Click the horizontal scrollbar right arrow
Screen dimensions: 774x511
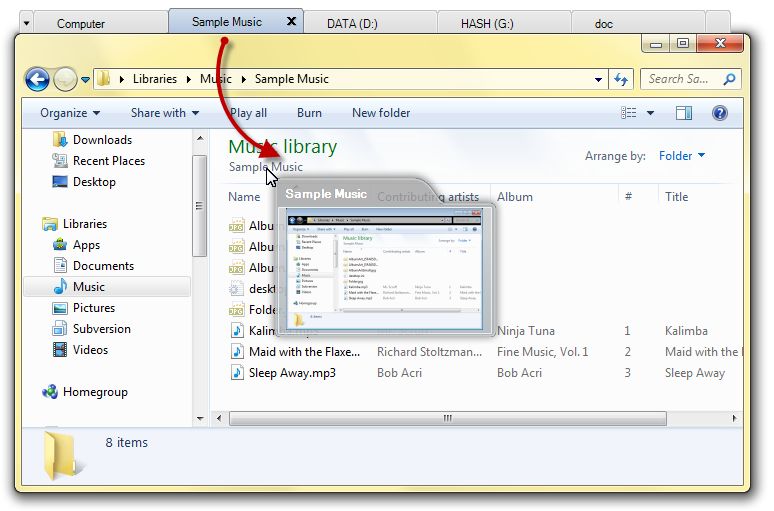tap(734, 418)
